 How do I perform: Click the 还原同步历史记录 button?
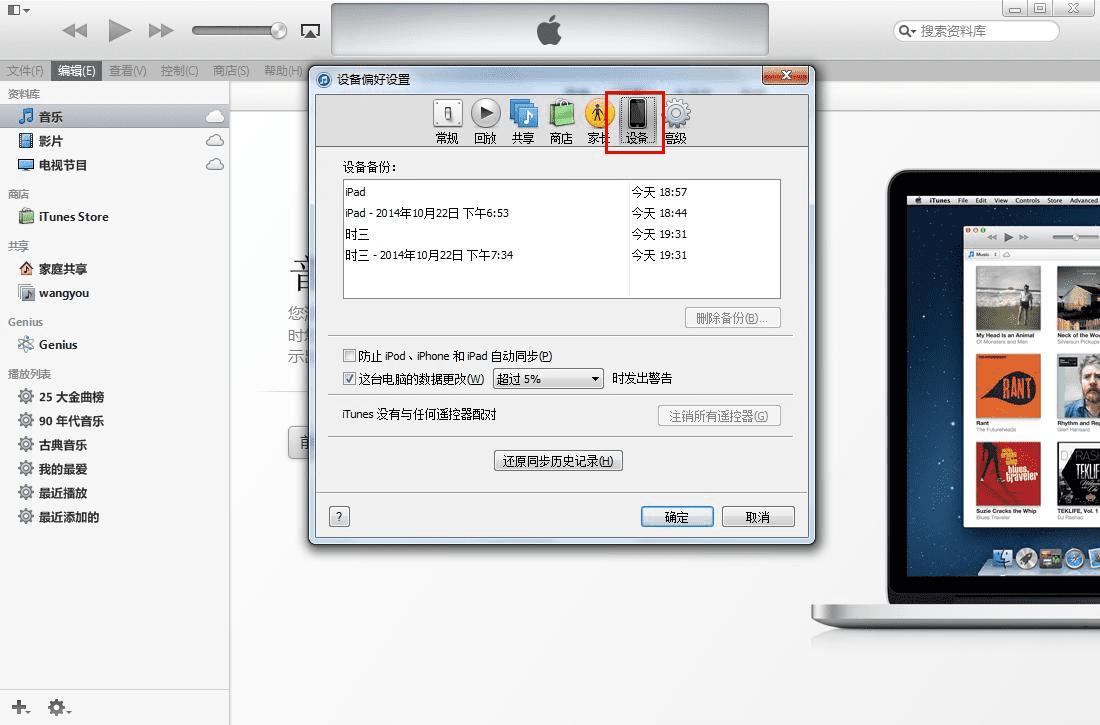558,461
